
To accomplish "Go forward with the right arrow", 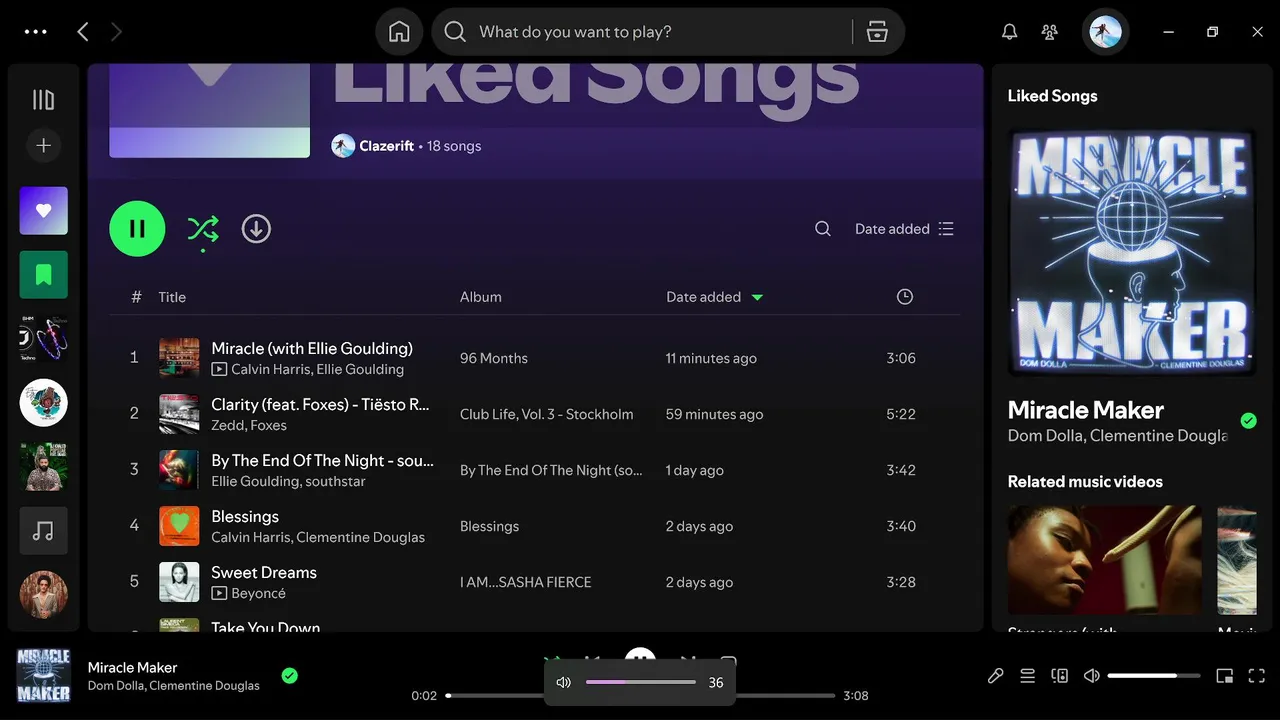I will (x=116, y=32).
